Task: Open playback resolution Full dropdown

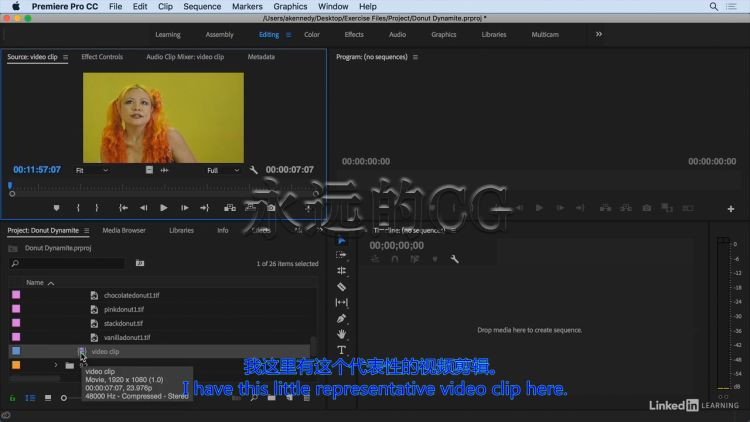Action: point(222,170)
